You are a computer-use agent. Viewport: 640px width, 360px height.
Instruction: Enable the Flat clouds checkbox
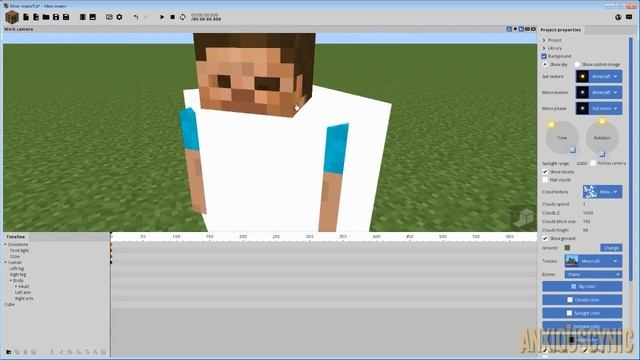point(545,180)
